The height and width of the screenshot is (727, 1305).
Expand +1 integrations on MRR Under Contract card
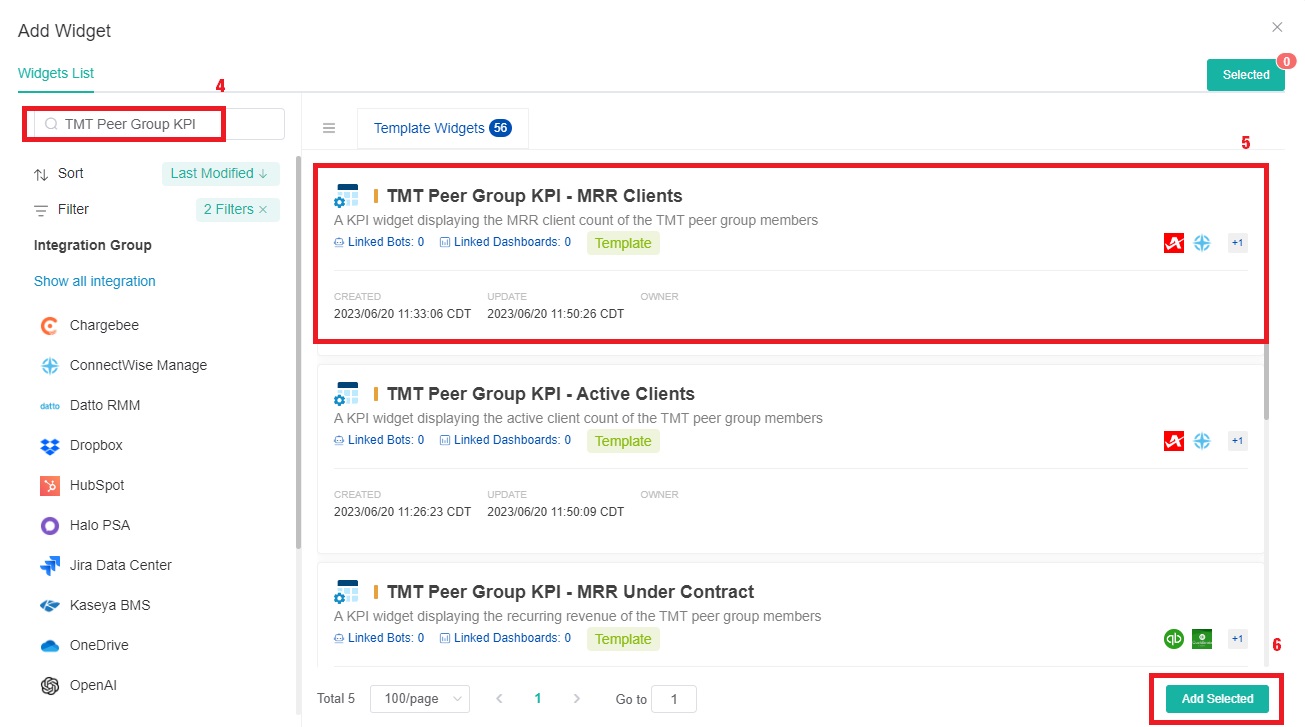(1237, 639)
